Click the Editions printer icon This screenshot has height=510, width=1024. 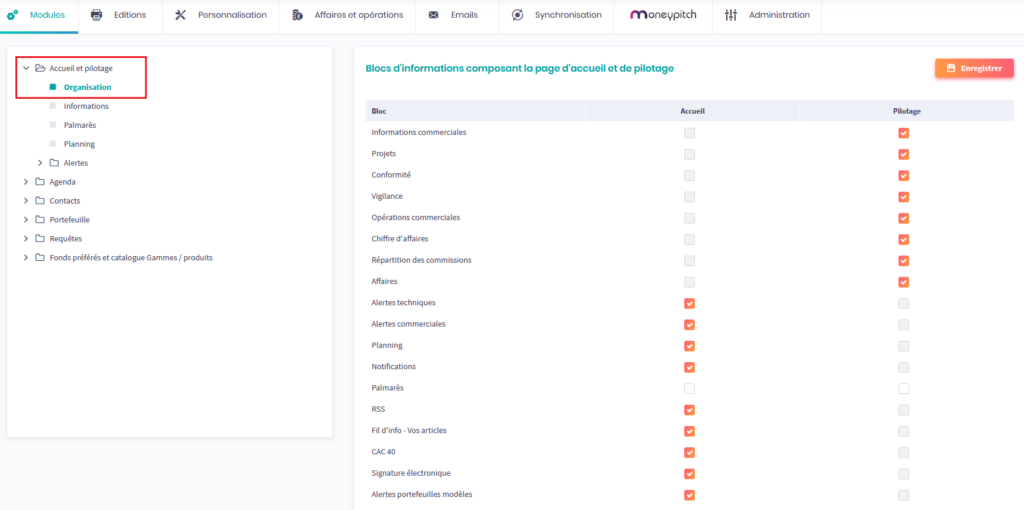(97, 15)
